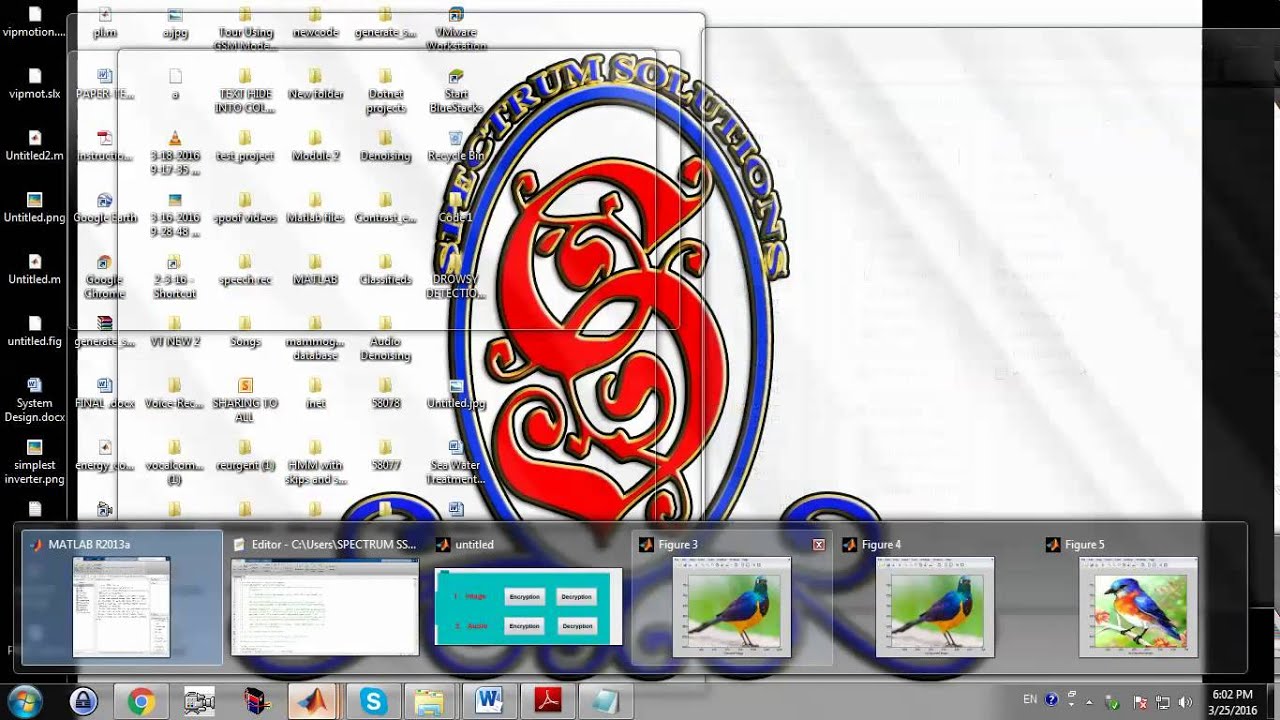Select simplest inverter.png on the desktop
Screen dimensions: 1280x720
(35, 461)
